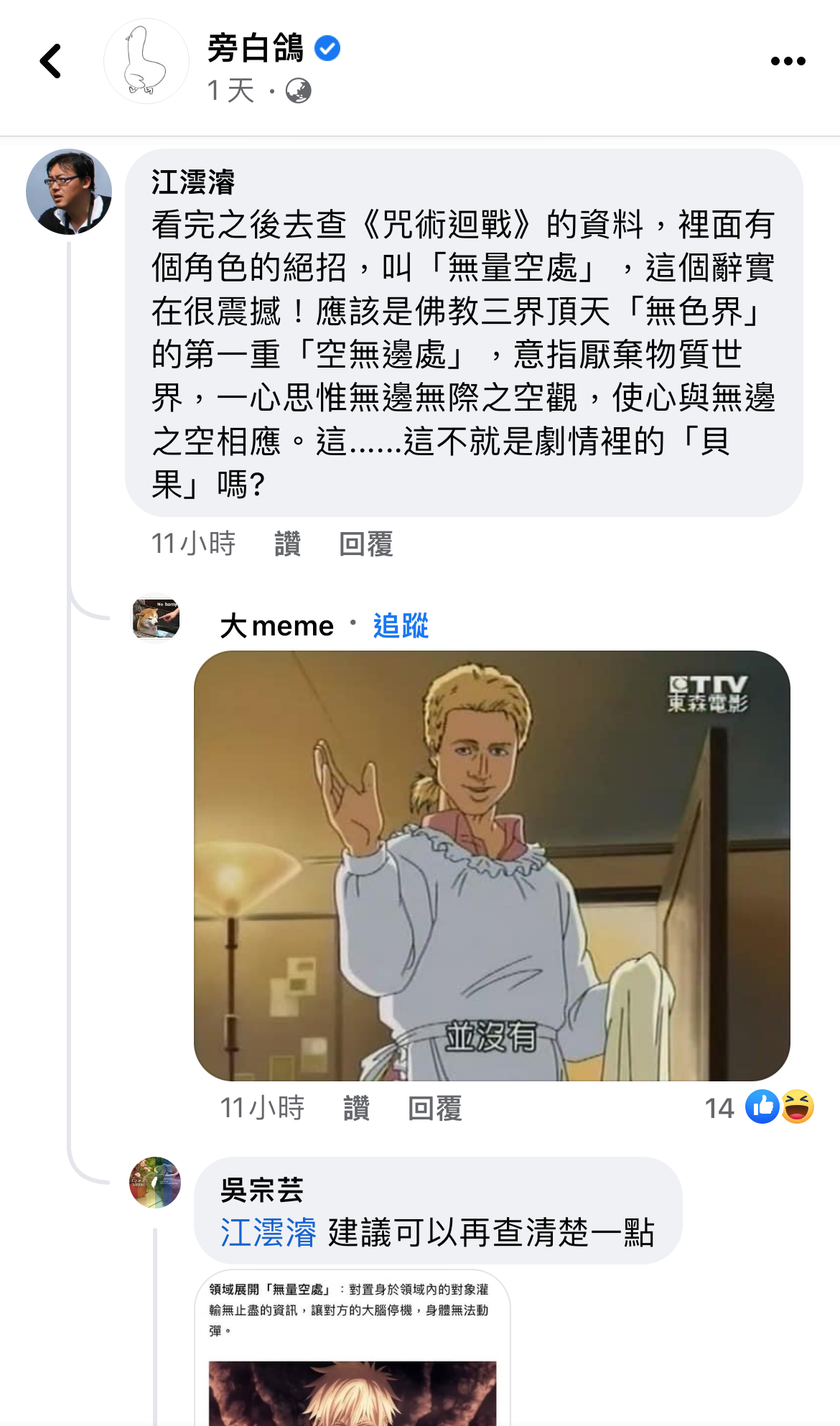Reply to 江澐濬's comment with 回覆
This screenshot has height=1426, width=840.
point(366,544)
